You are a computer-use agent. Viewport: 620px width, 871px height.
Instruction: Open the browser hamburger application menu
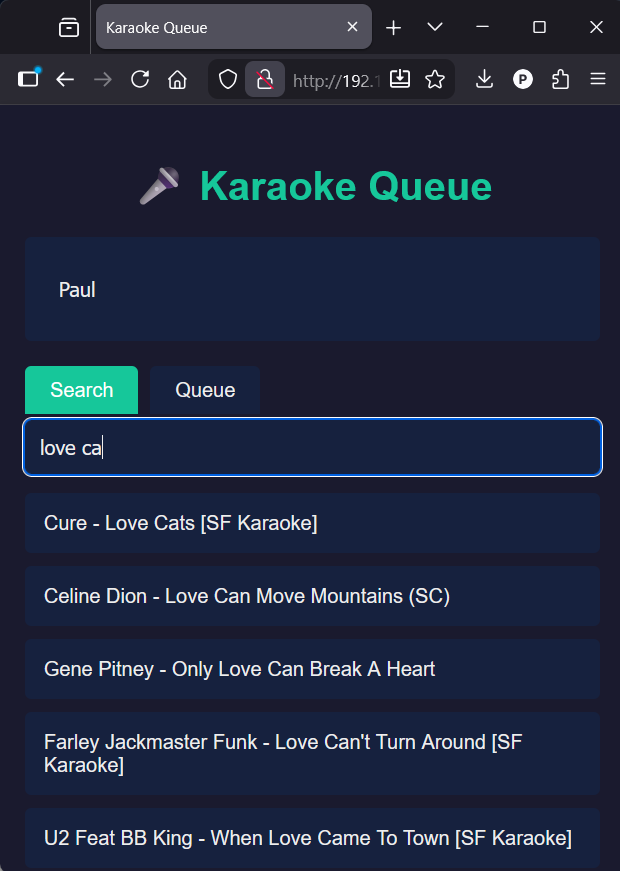click(x=598, y=80)
